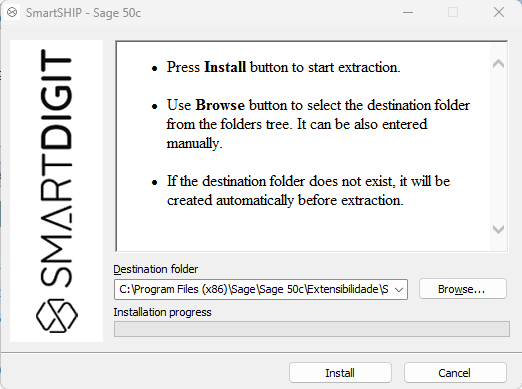Click the instructions scroll up arrow

[499, 64]
